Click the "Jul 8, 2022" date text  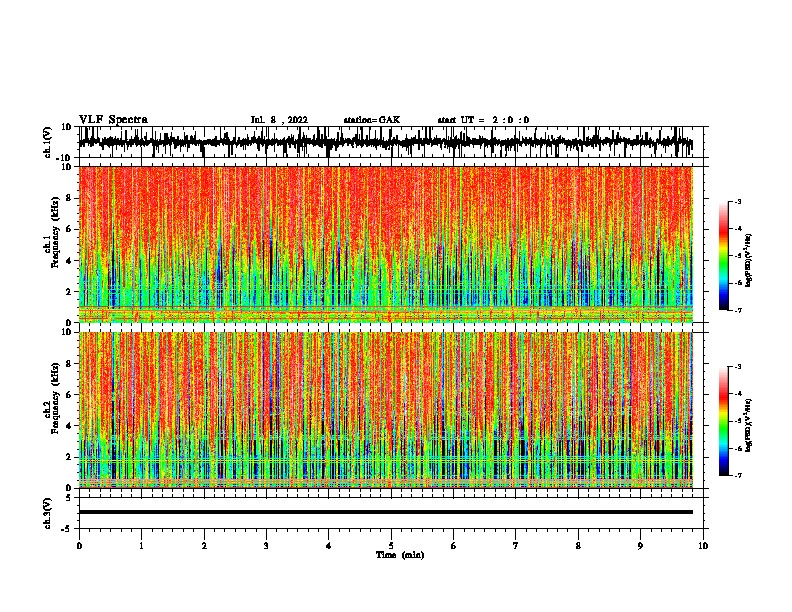click(279, 120)
